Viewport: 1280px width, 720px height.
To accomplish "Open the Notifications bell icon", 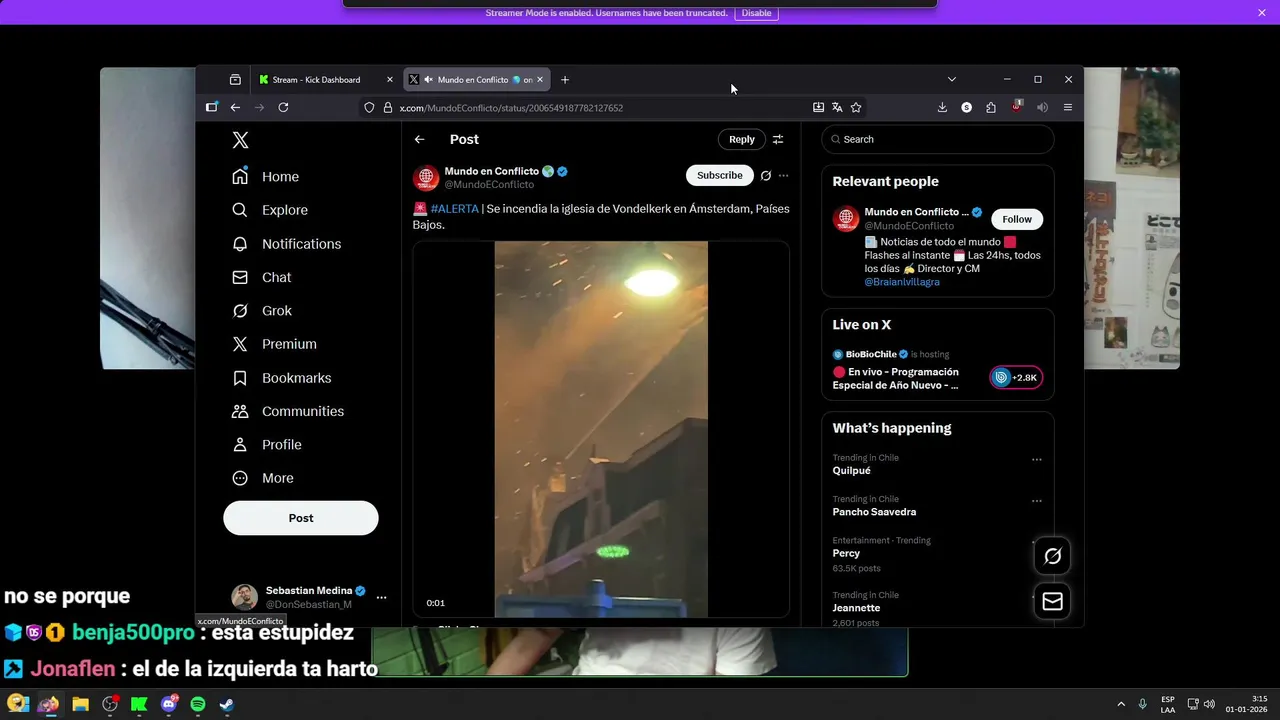I will (240, 244).
